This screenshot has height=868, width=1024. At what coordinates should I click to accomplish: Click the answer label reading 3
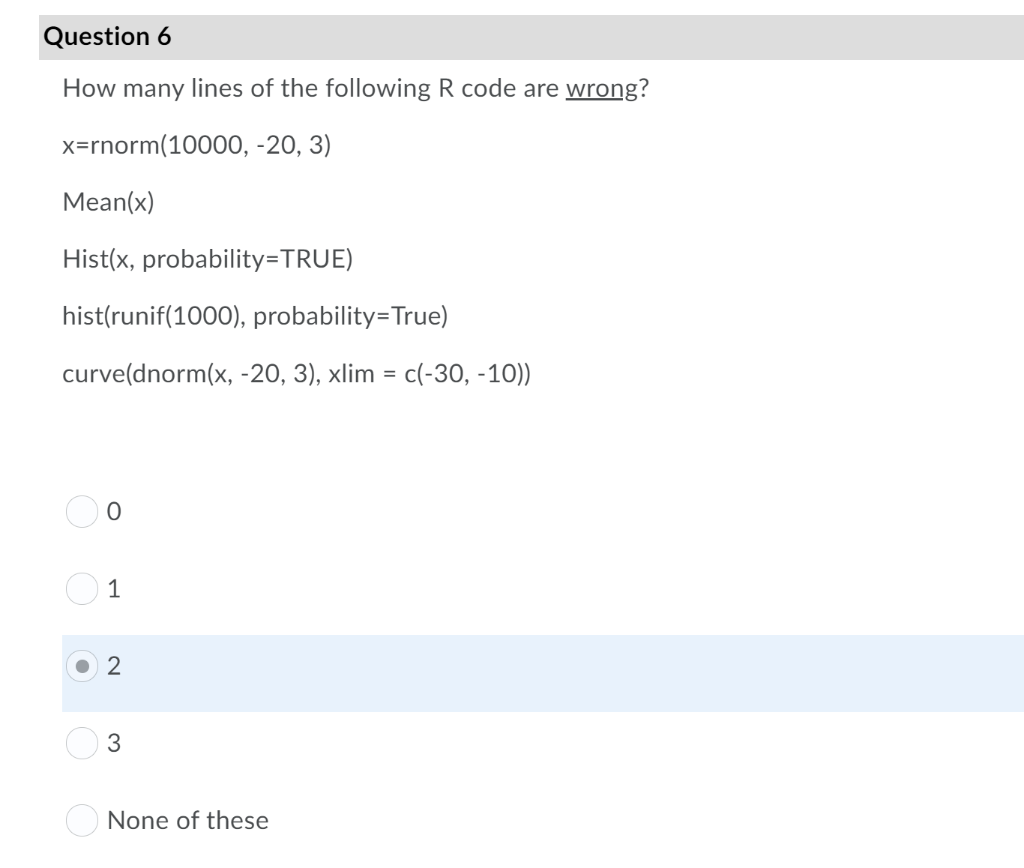coord(112,742)
